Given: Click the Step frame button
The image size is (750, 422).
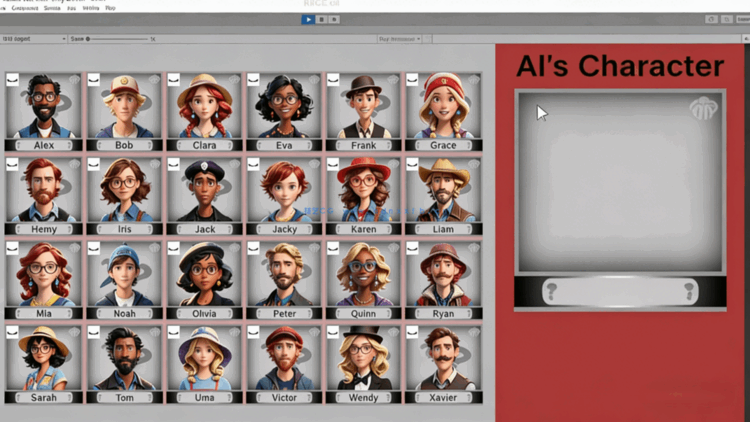Looking at the screenshot, I should tap(334, 19).
